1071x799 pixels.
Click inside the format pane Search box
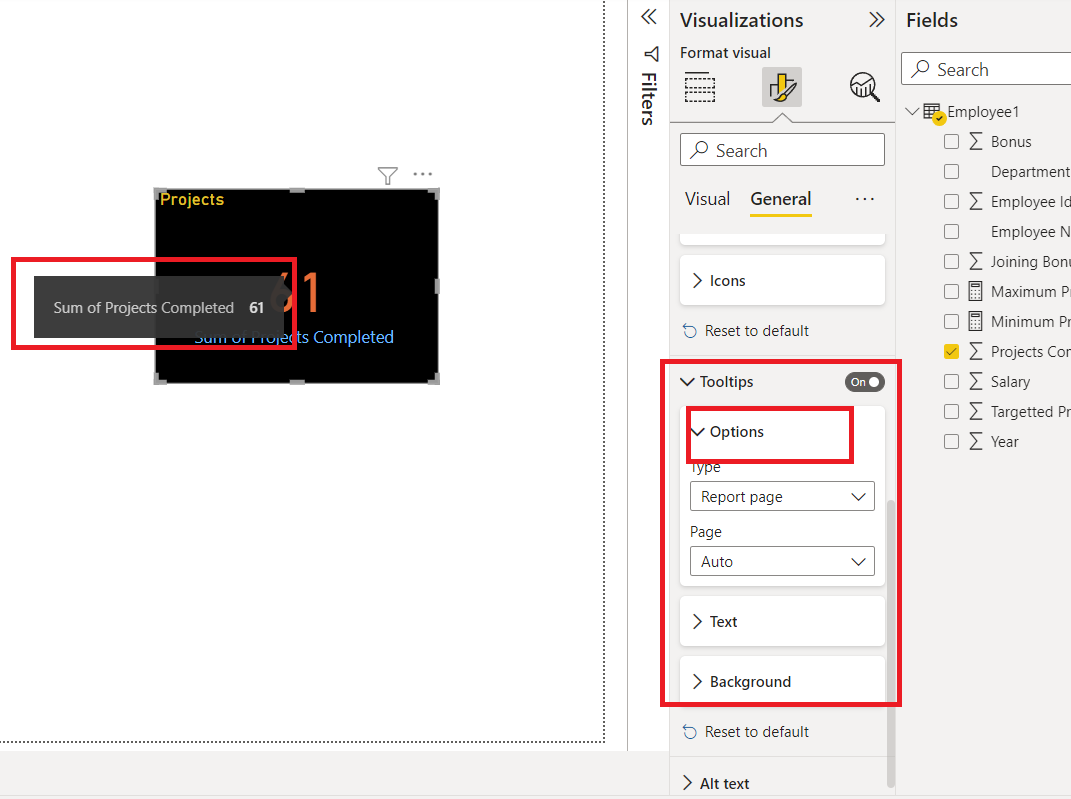click(x=782, y=150)
